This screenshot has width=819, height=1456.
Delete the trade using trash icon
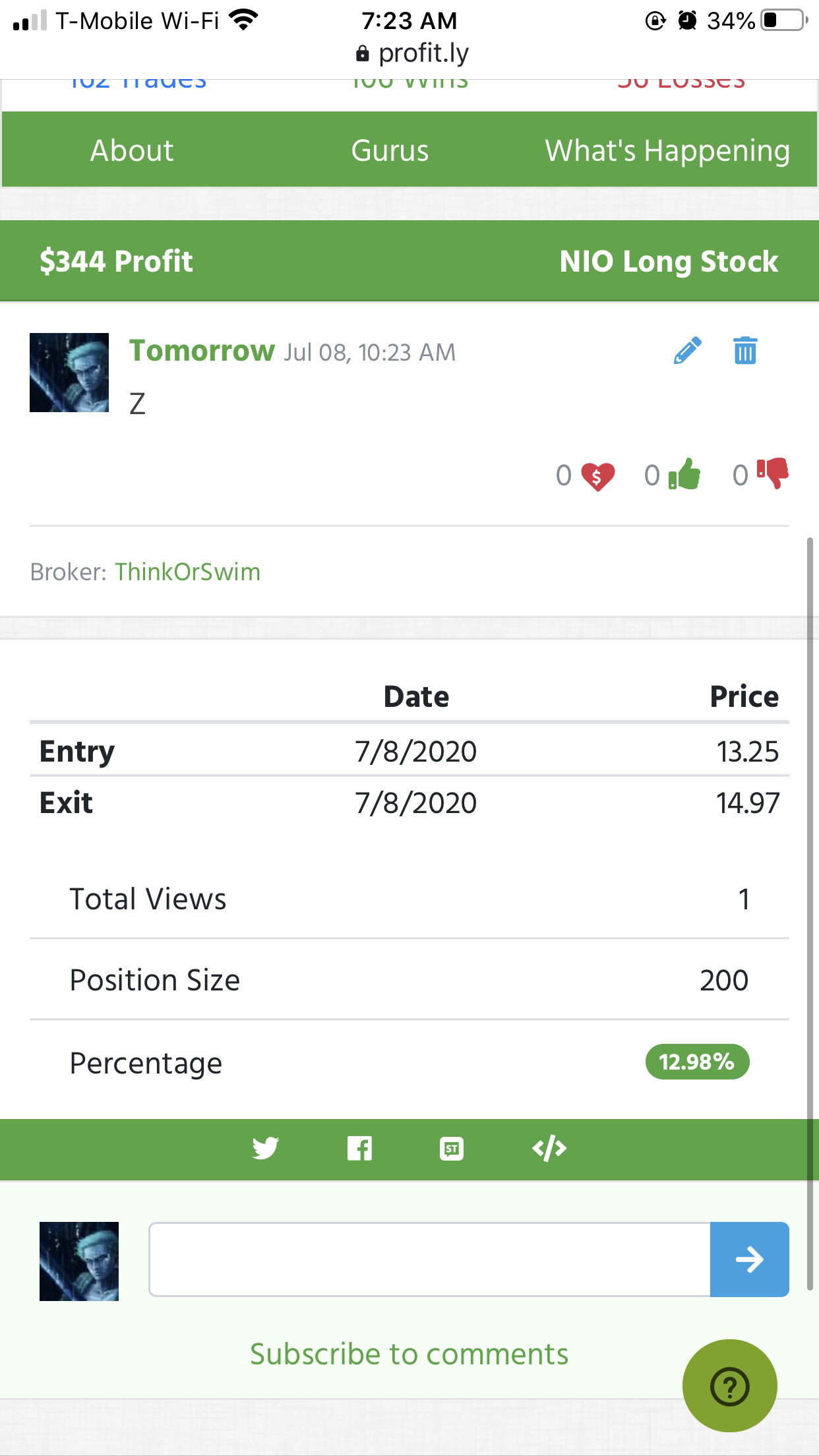(x=745, y=350)
